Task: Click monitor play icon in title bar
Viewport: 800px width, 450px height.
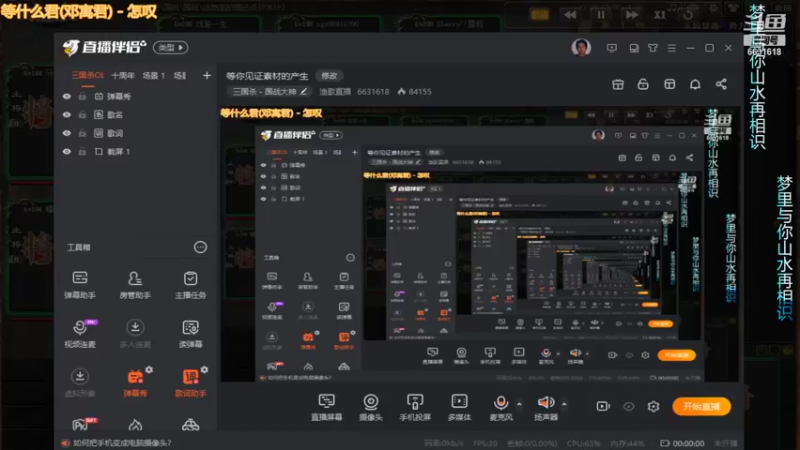Action: click(612, 48)
